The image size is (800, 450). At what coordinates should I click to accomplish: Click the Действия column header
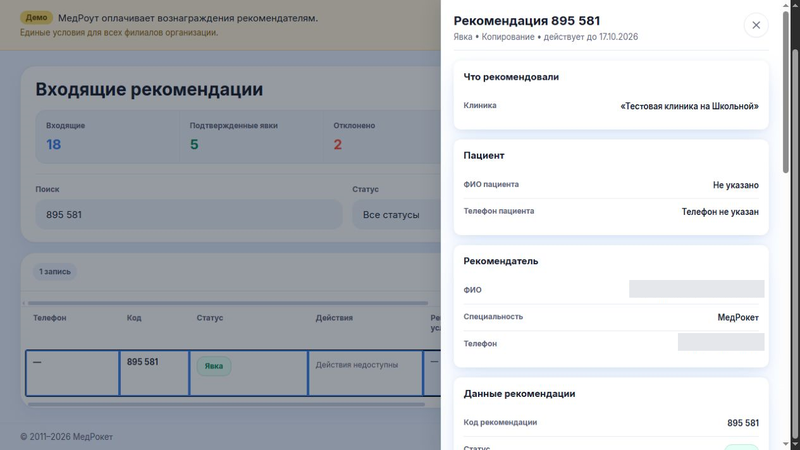(x=334, y=317)
